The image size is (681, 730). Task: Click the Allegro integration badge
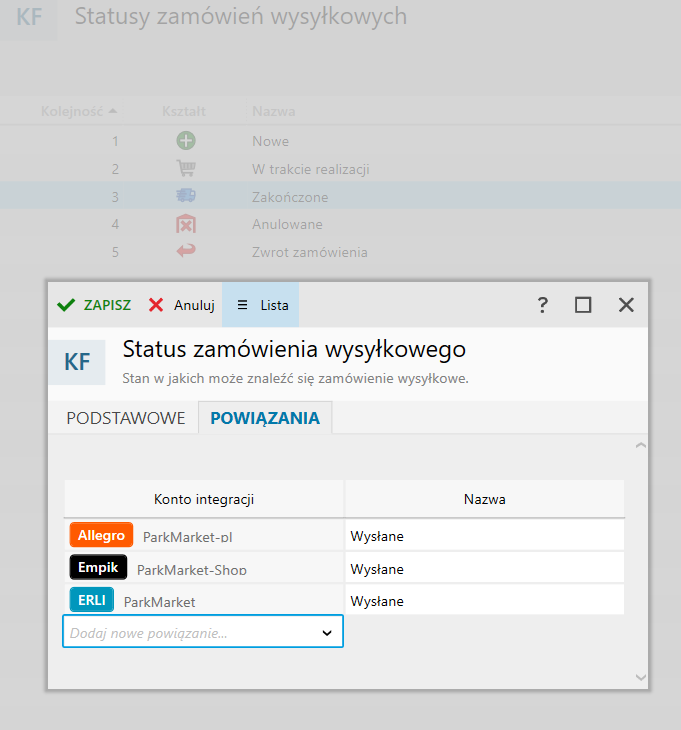[101, 535]
